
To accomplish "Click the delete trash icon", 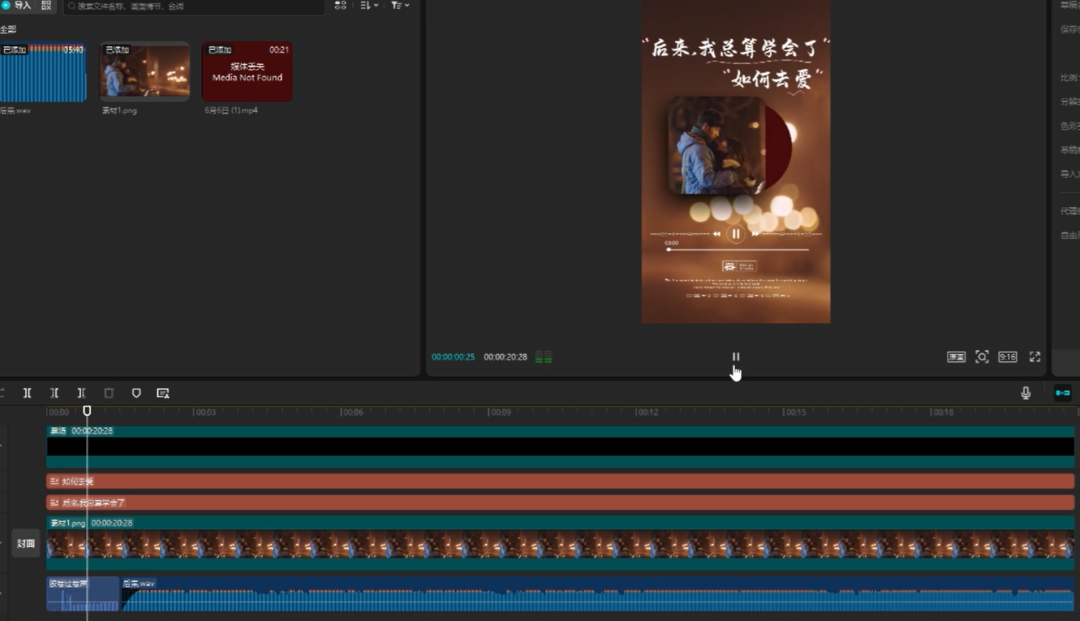I will pyautogui.click(x=109, y=392).
